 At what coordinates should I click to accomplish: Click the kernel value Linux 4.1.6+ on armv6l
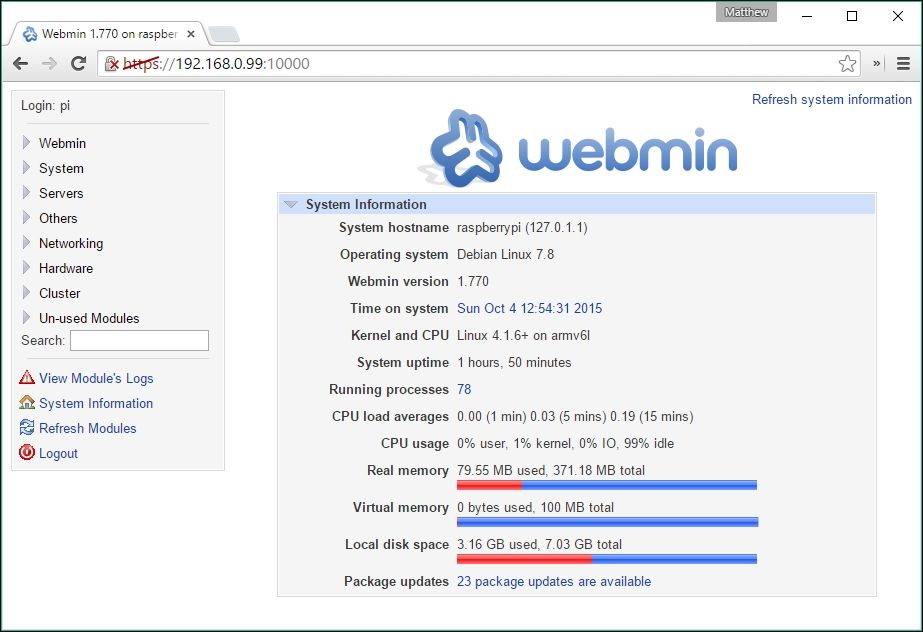click(523, 335)
